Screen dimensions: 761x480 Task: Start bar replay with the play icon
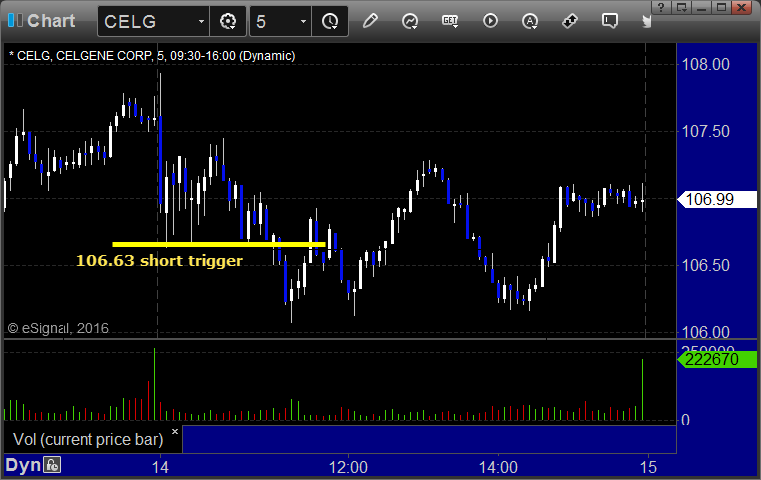pos(490,21)
